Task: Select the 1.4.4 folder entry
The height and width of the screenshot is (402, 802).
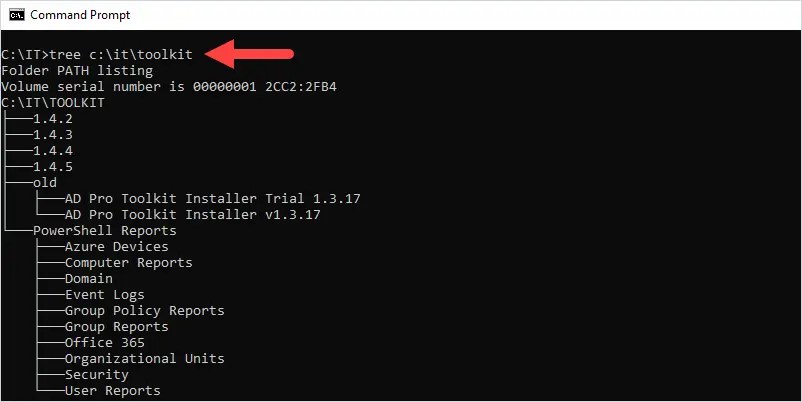Action: pos(53,151)
